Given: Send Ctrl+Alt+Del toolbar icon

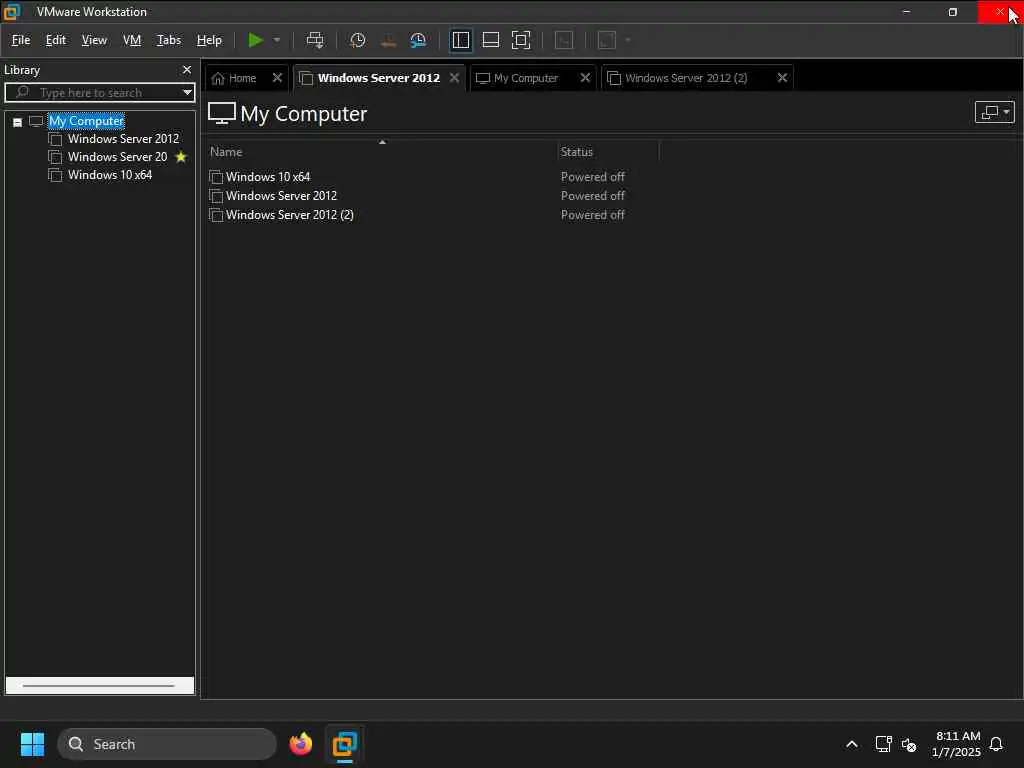Looking at the screenshot, I should pos(315,40).
